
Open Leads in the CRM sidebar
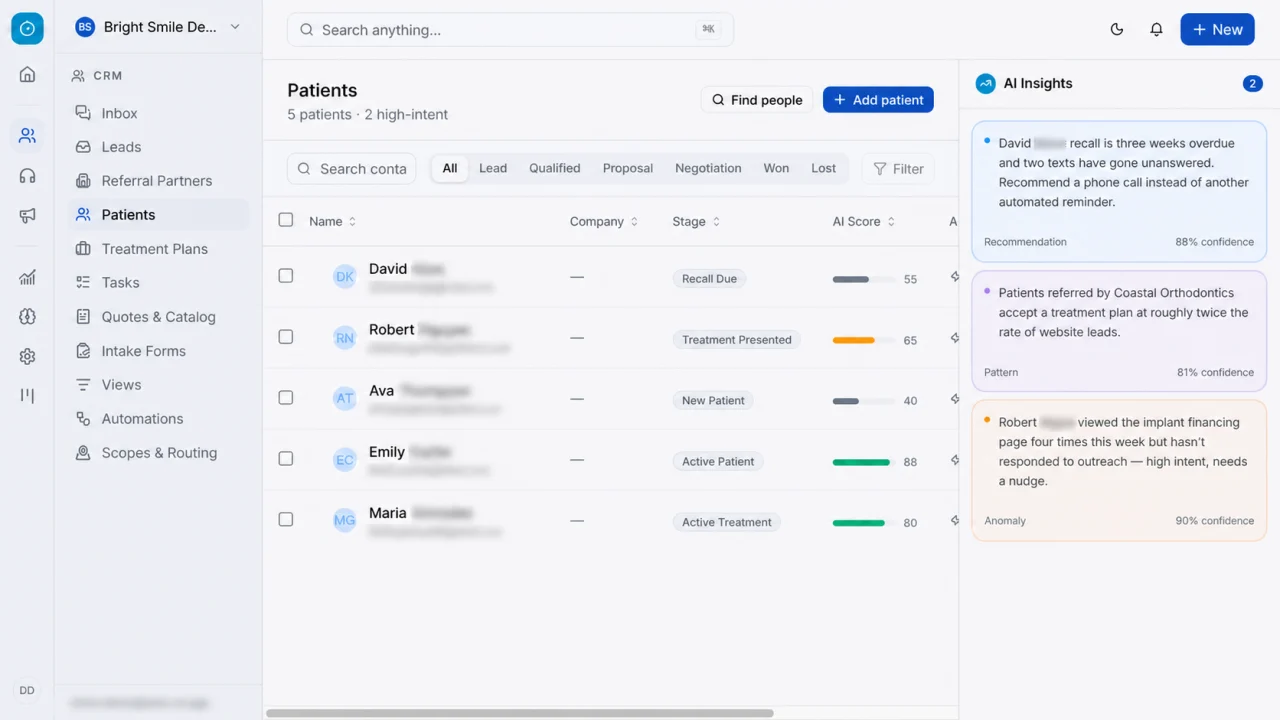[158, 147]
